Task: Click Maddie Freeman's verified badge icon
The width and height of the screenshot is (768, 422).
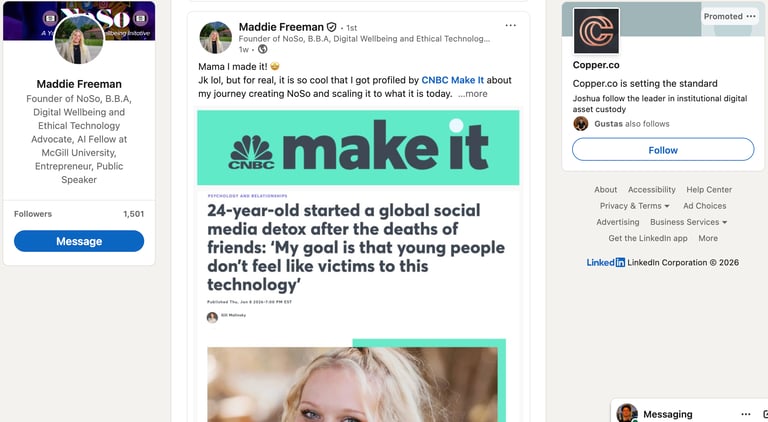Action: click(332, 27)
